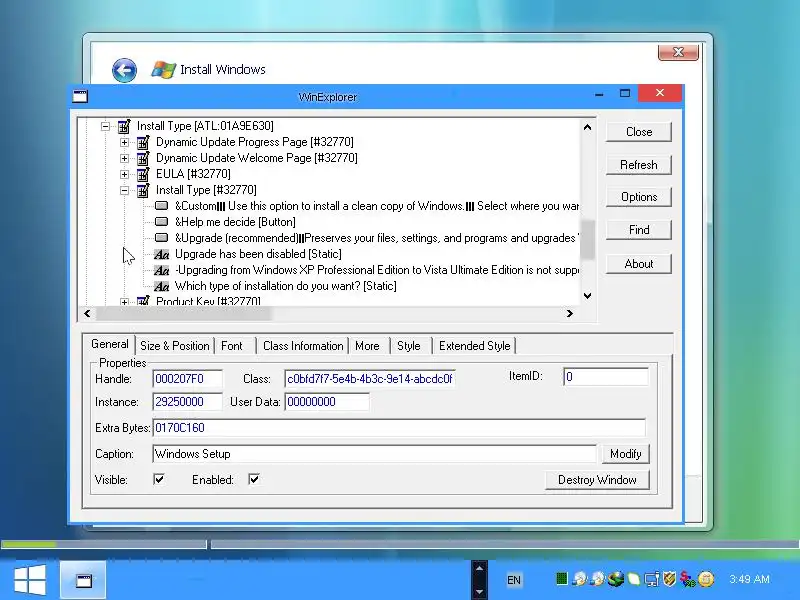Expand the Dynamic Update Welcome Page node
Viewport: 800px width, 600px height.
[x=124, y=158]
